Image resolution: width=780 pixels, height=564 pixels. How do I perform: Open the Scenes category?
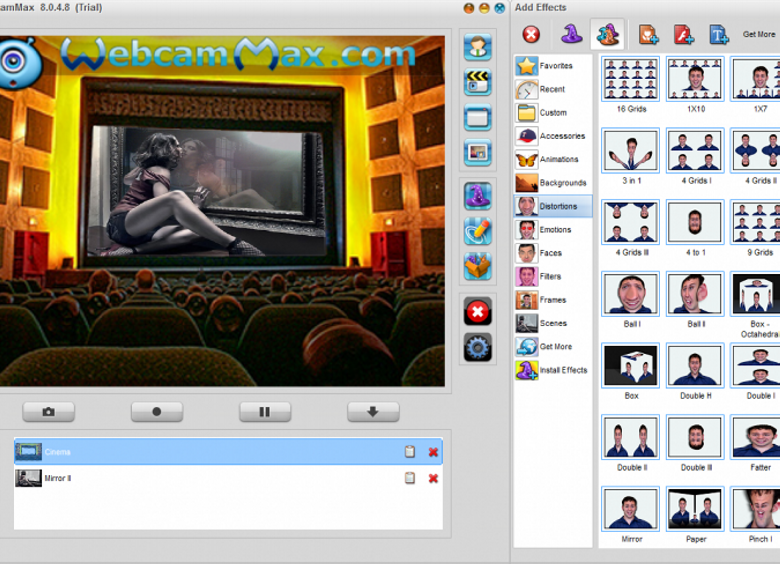[553, 323]
